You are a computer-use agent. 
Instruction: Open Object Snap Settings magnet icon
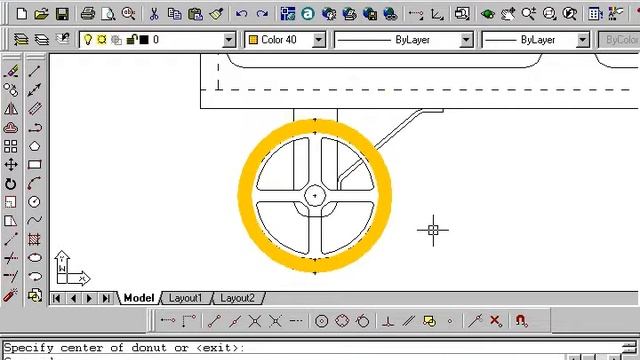(521, 321)
